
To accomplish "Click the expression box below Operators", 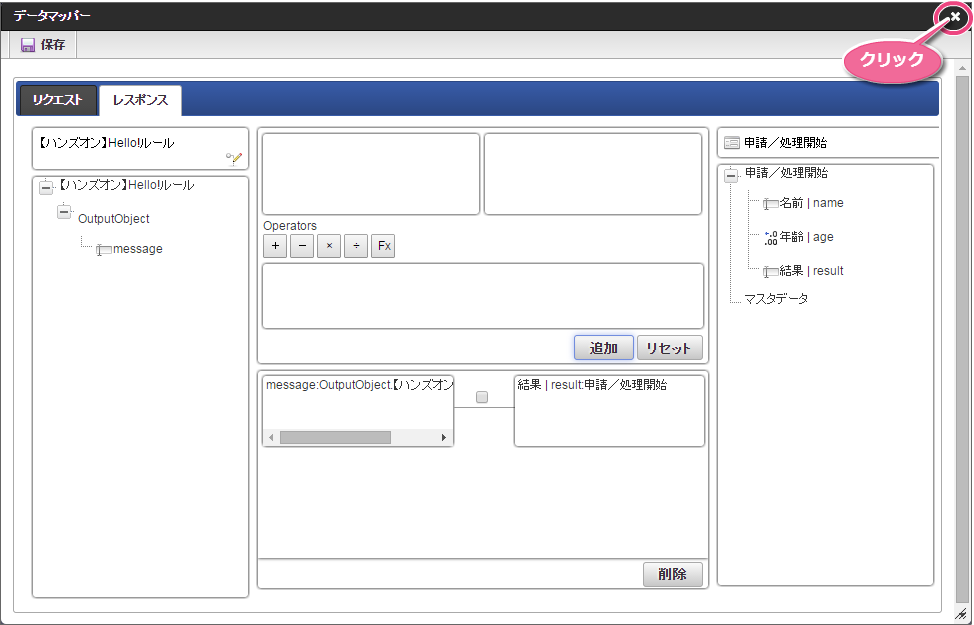I will click(x=483, y=296).
